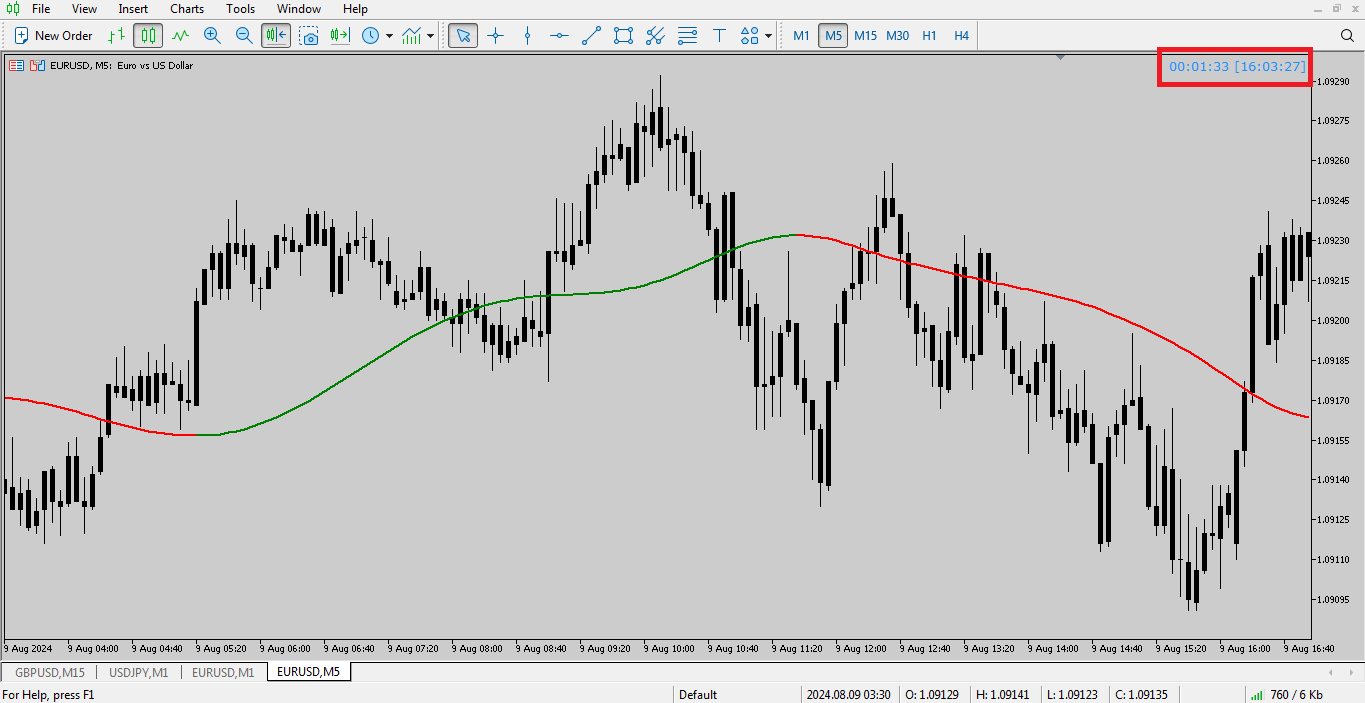Set timeframe to H1
Image resolution: width=1365 pixels, height=703 pixels.
(929, 36)
